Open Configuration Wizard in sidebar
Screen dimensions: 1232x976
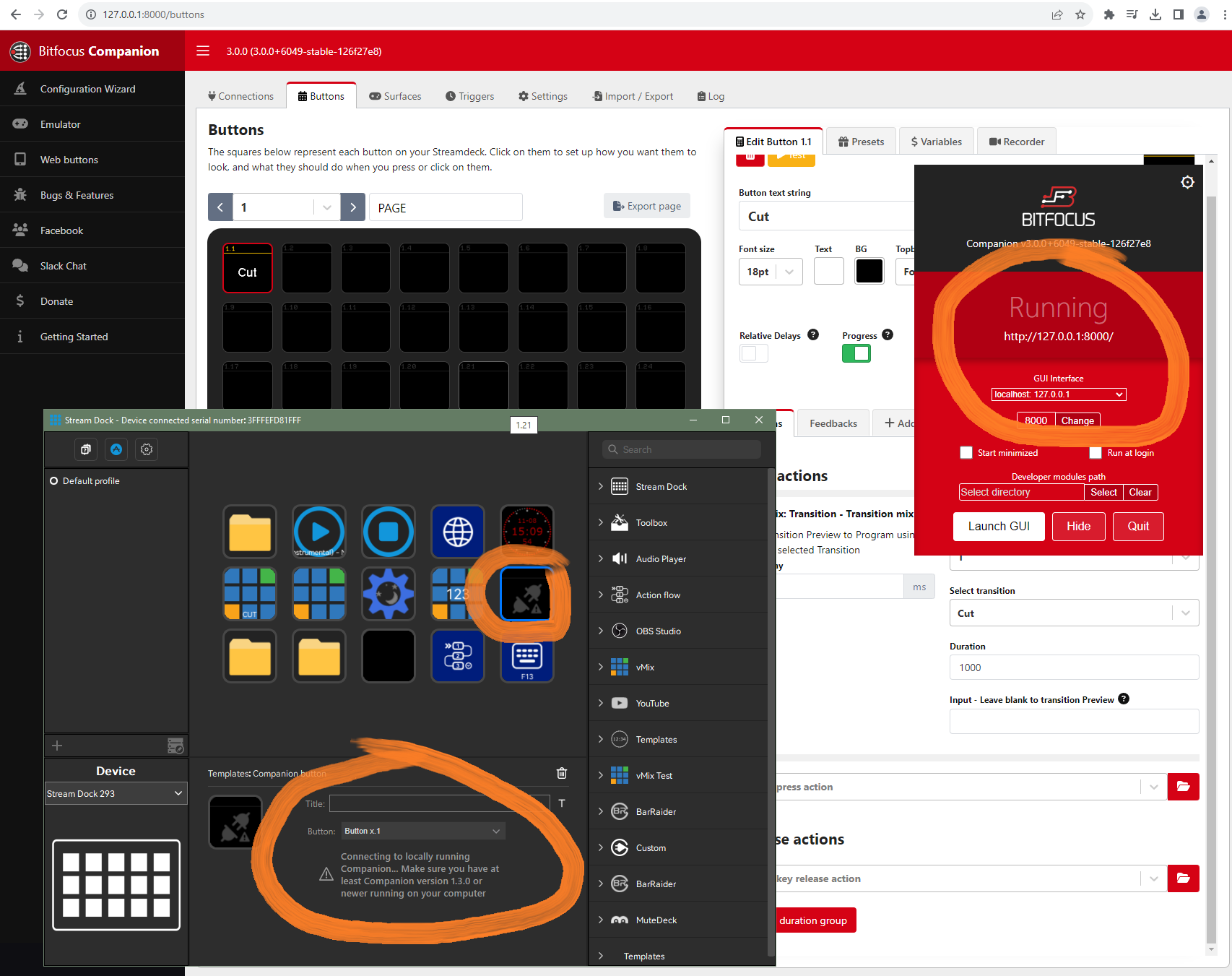coord(92,89)
